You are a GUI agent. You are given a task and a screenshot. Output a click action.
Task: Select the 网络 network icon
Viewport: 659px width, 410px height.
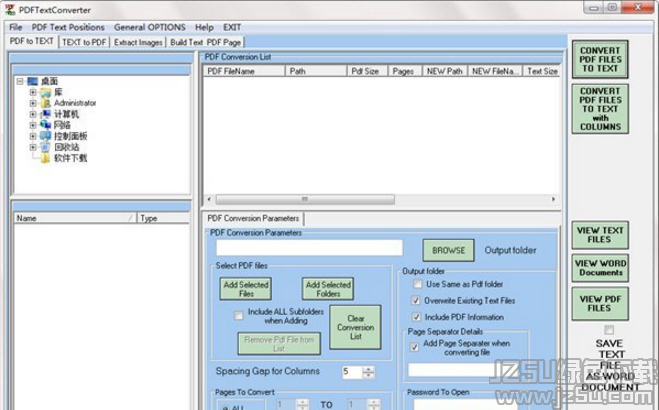point(45,125)
